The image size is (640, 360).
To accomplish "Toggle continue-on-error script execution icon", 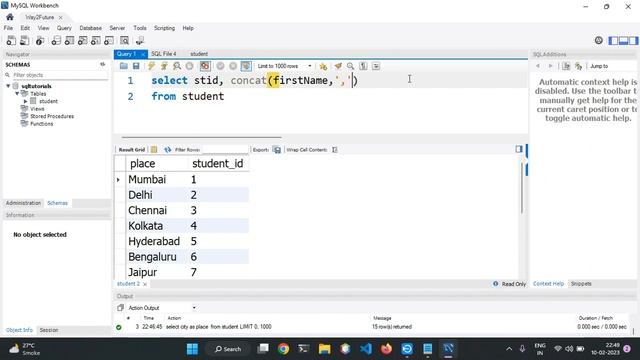I will coord(205,66).
